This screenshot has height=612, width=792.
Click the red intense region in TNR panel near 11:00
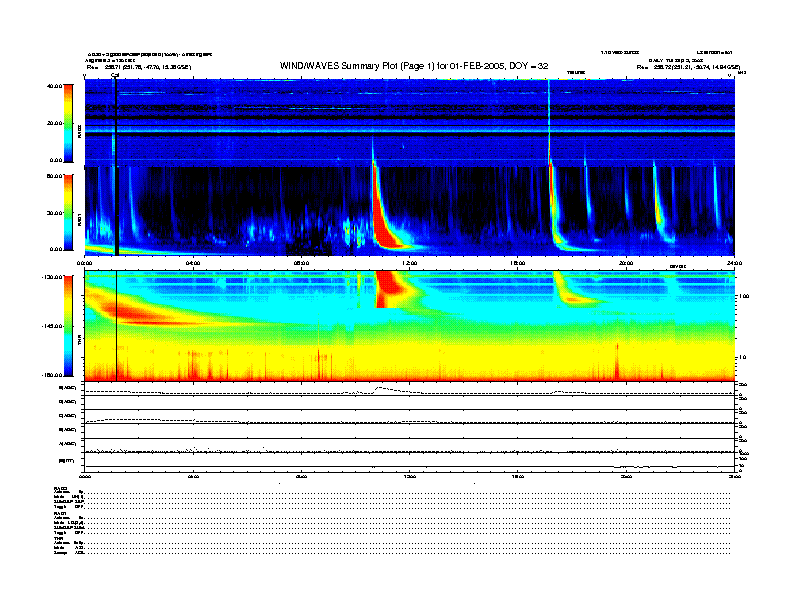point(388,289)
